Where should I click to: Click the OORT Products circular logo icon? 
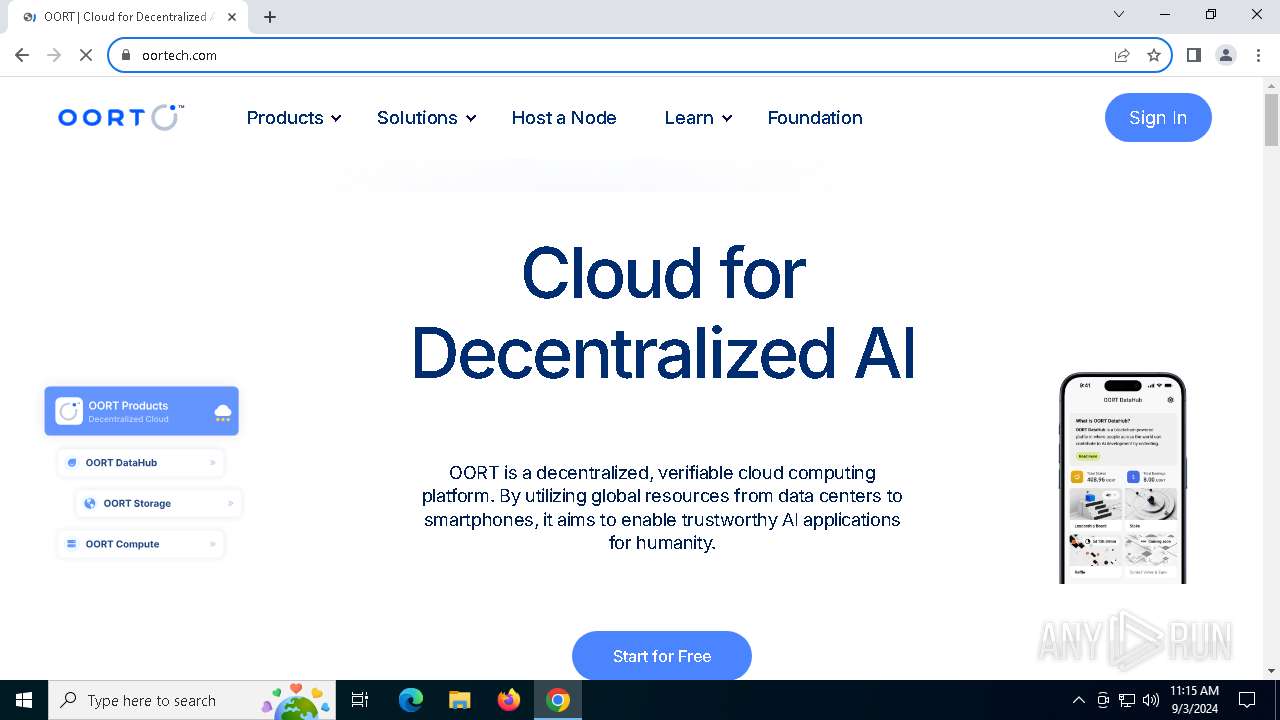[x=69, y=411]
